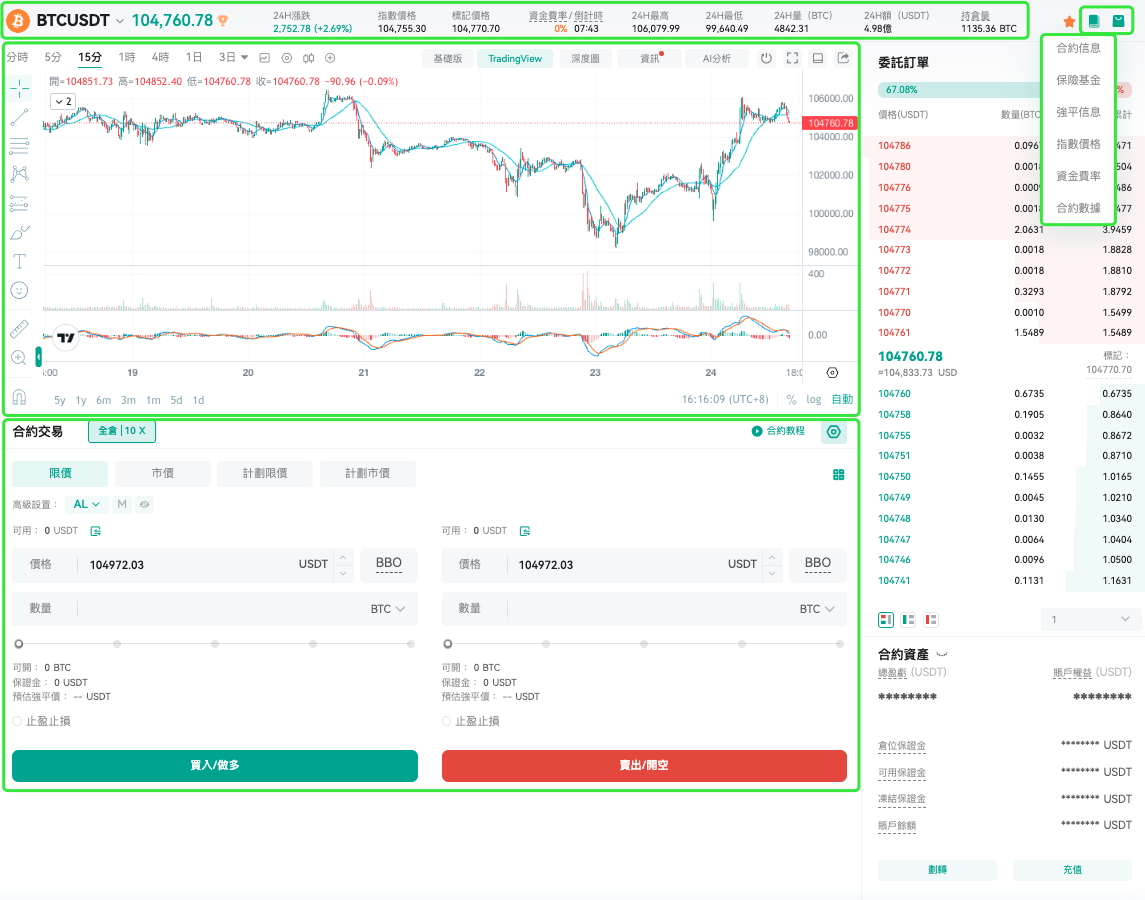Click the 劃轉 transfer button
The image size is (1145, 900).
(x=937, y=870)
